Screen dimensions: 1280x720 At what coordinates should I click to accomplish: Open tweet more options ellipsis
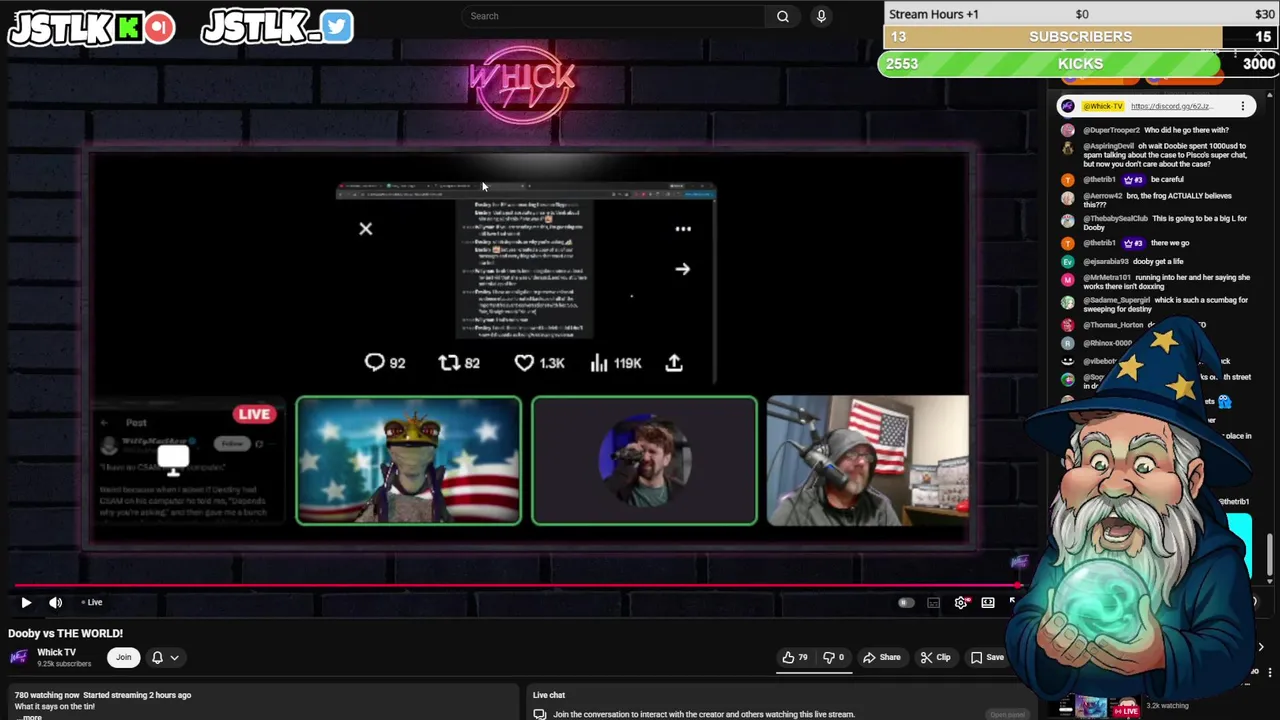point(683,229)
